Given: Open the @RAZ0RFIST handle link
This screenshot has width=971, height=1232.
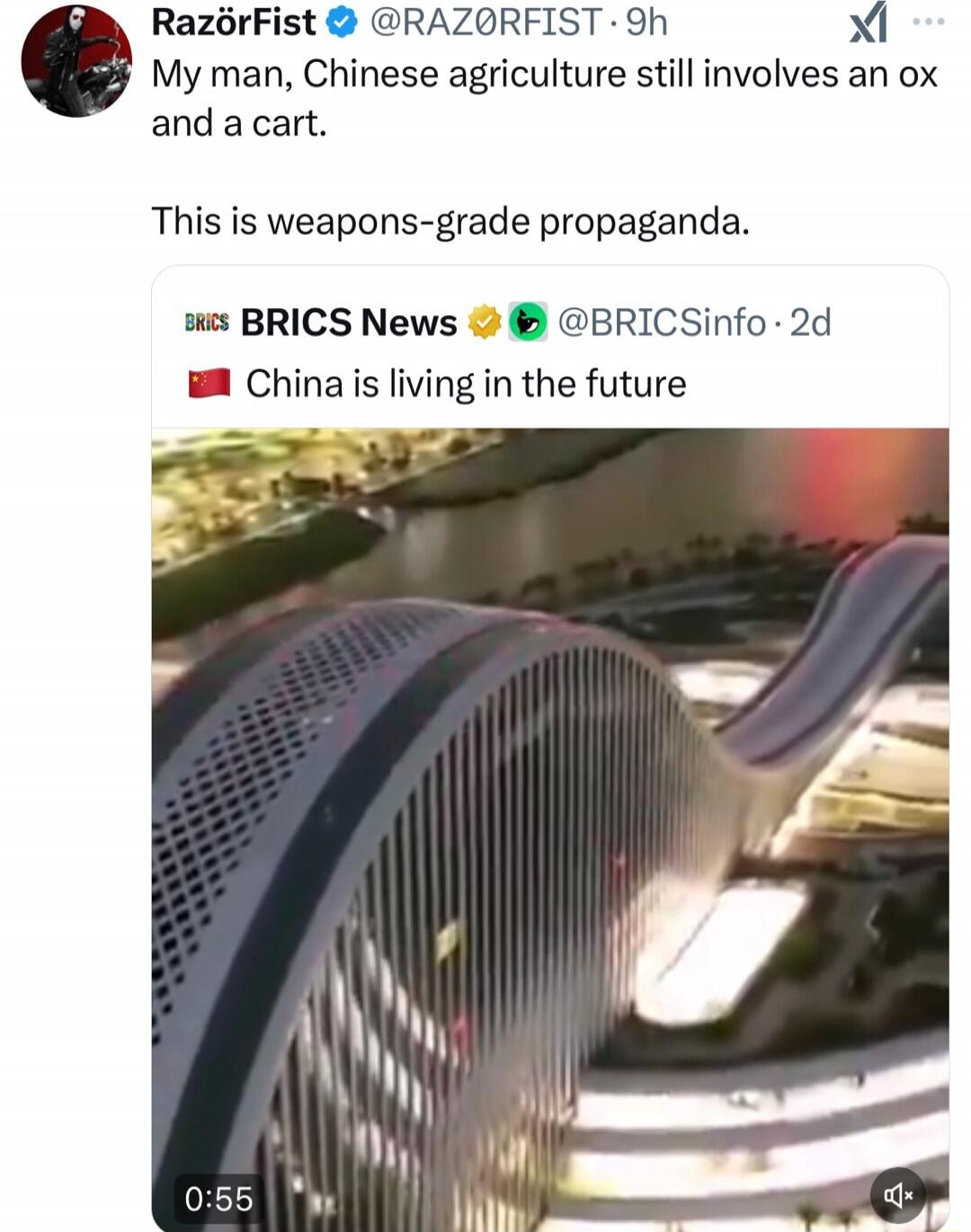Looking at the screenshot, I should tap(485, 22).
